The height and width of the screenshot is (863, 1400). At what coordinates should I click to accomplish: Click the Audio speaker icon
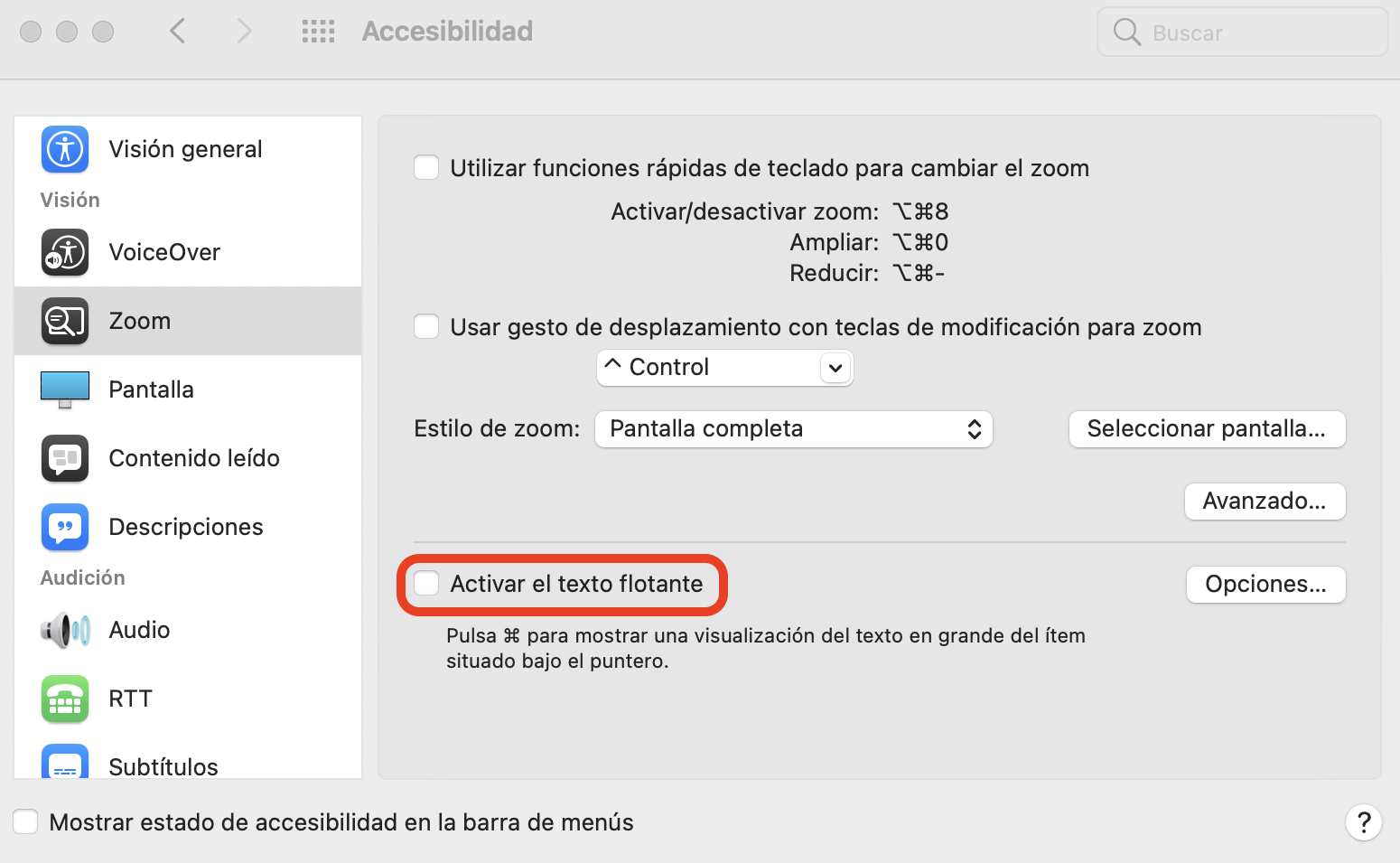(x=65, y=630)
